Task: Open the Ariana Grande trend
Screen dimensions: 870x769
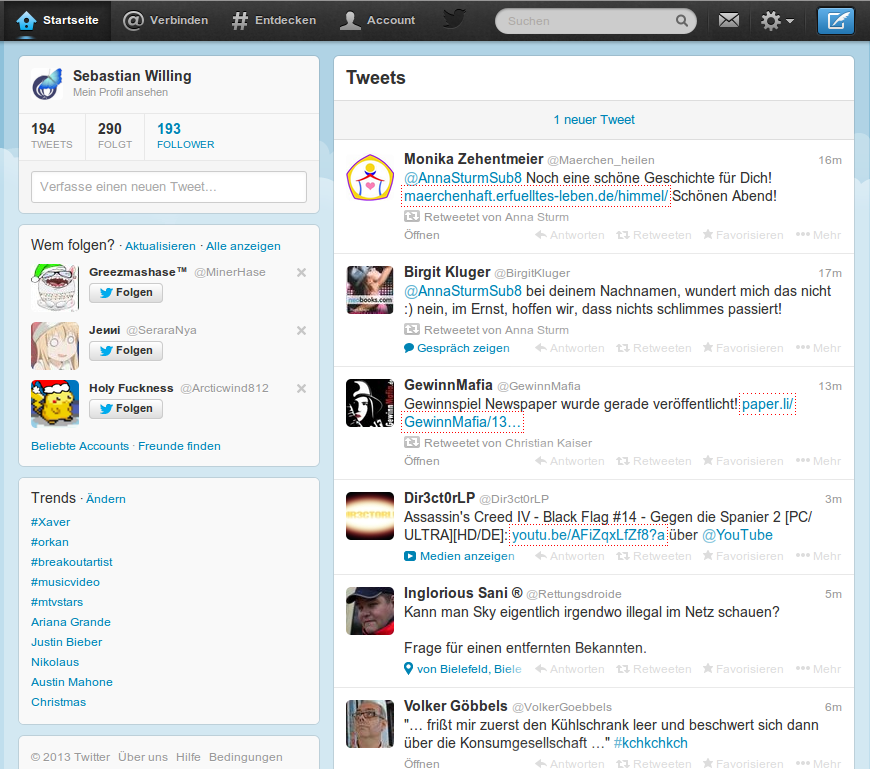Action: pos(71,622)
